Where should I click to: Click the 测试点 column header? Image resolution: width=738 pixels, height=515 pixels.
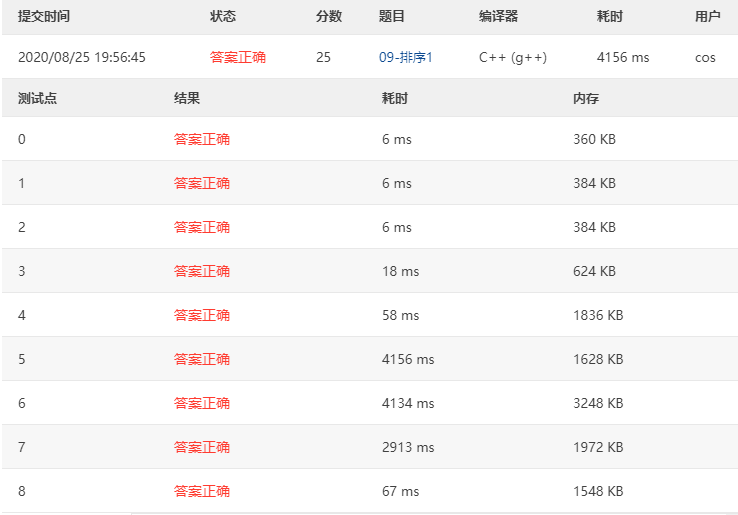pos(37,98)
